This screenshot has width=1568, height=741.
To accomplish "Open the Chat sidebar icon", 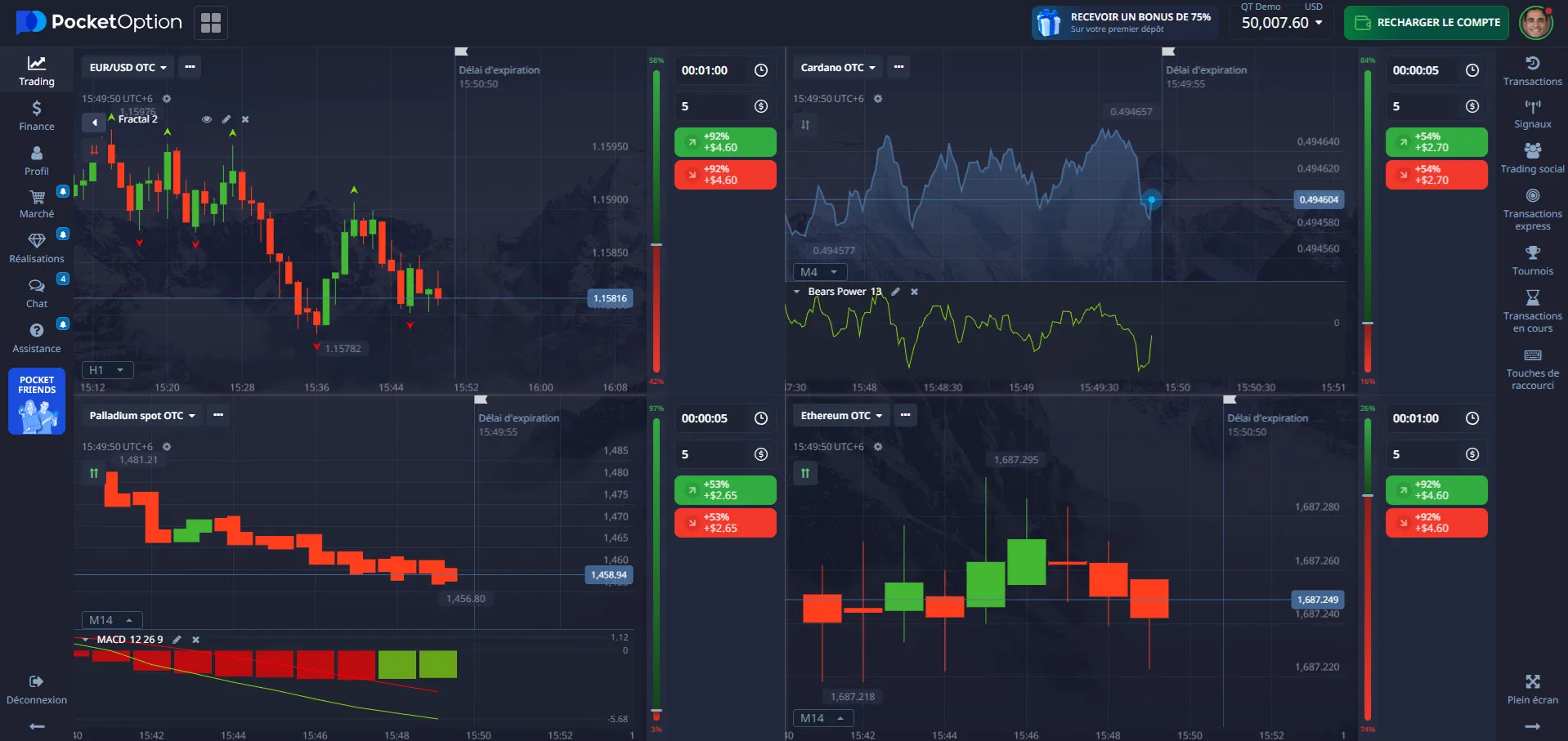I will point(36,286).
